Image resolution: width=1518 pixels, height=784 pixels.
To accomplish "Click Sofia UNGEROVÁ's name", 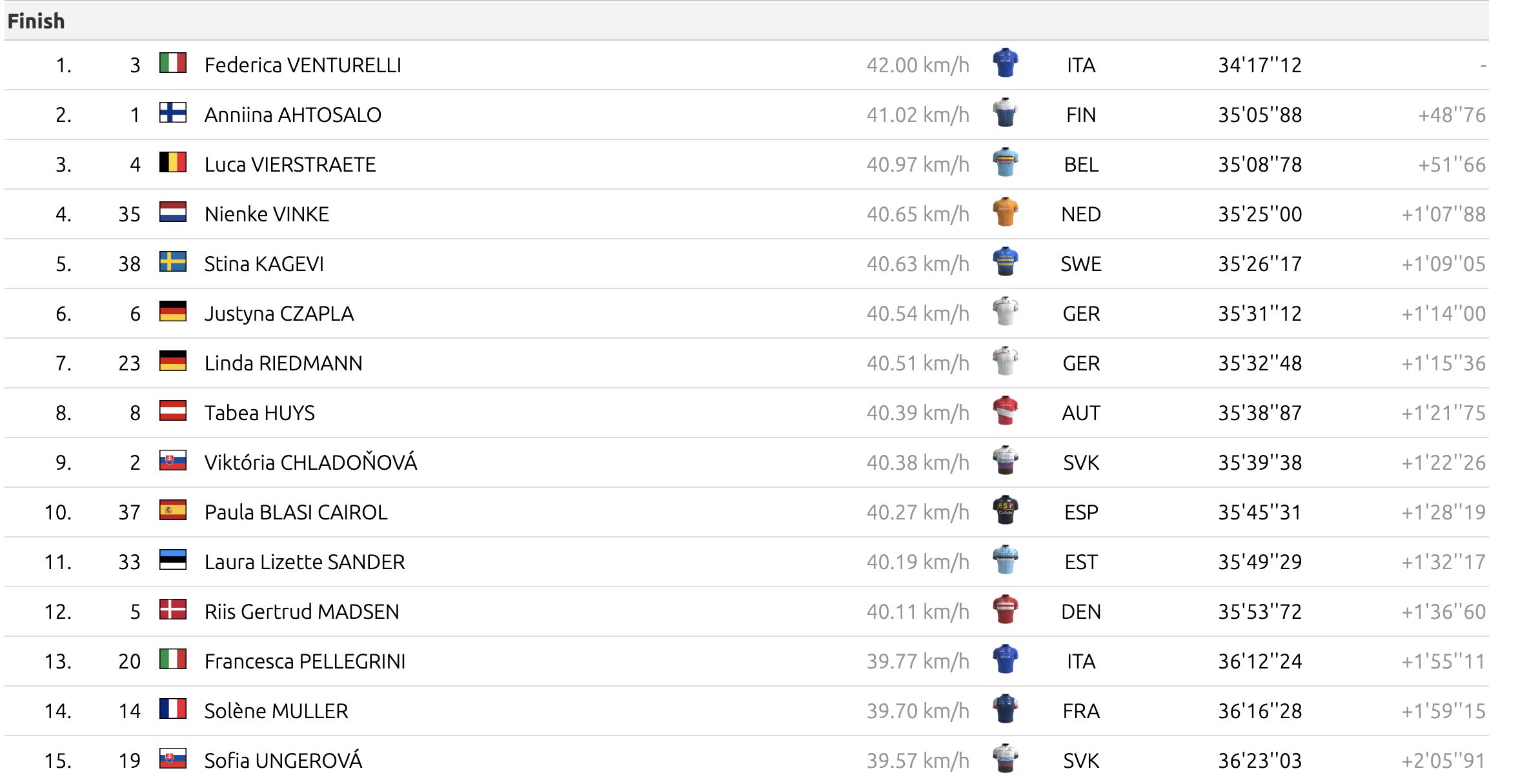I will click(x=283, y=761).
